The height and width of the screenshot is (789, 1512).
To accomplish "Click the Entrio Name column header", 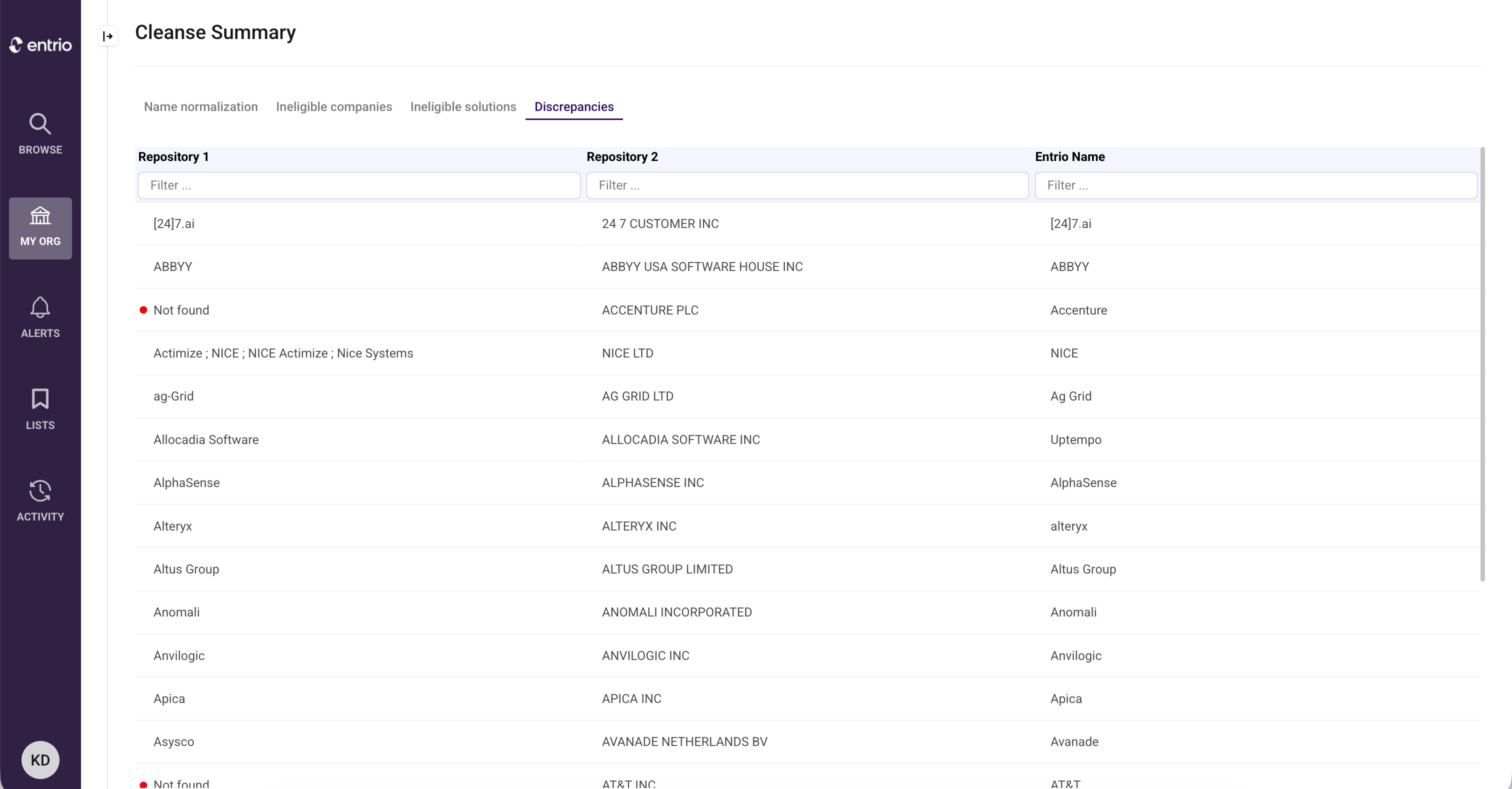I will pyautogui.click(x=1070, y=156).
